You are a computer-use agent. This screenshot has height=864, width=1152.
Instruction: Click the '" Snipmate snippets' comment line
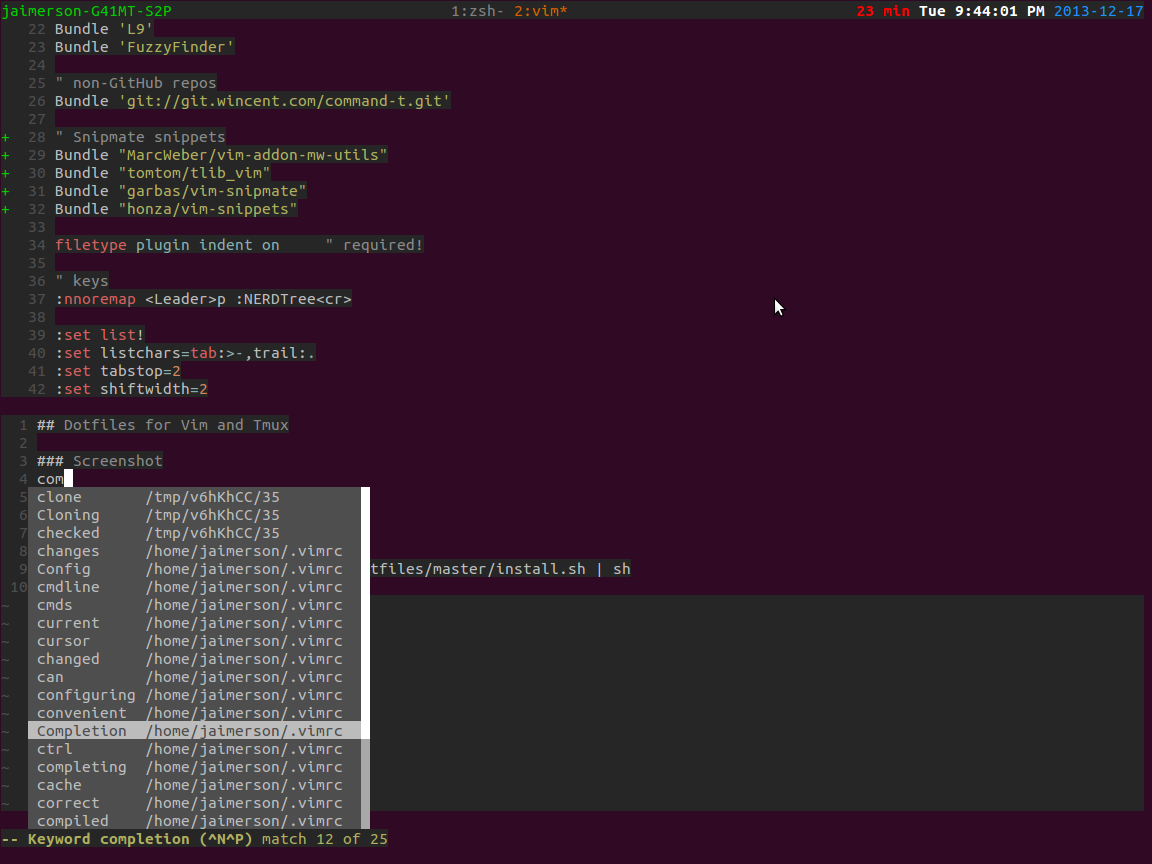tap(140, 137)
